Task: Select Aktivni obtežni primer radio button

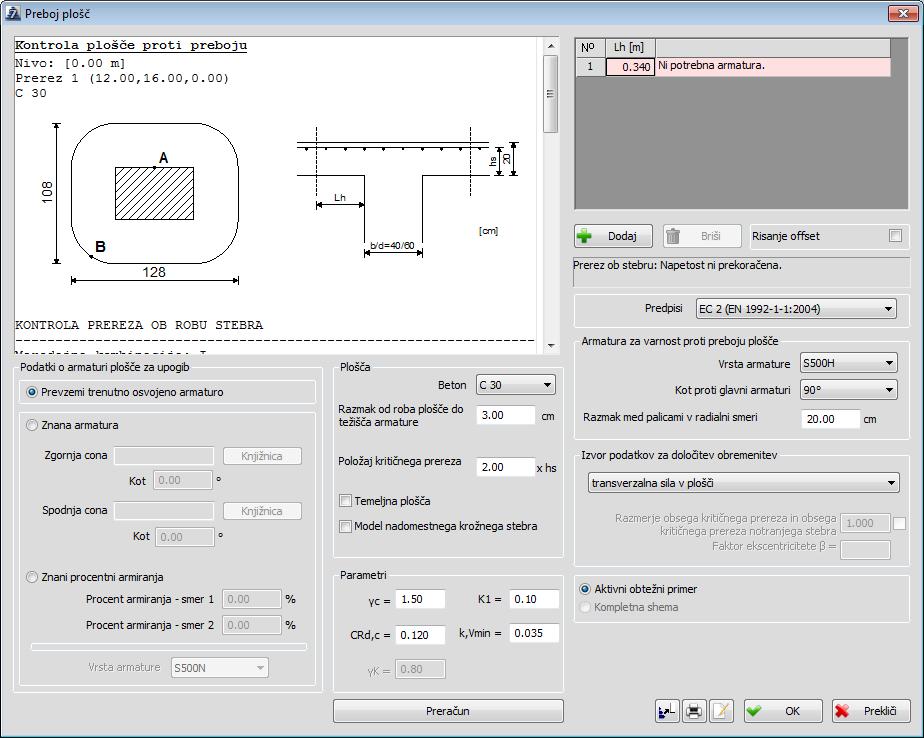Action: coord(585,589)
